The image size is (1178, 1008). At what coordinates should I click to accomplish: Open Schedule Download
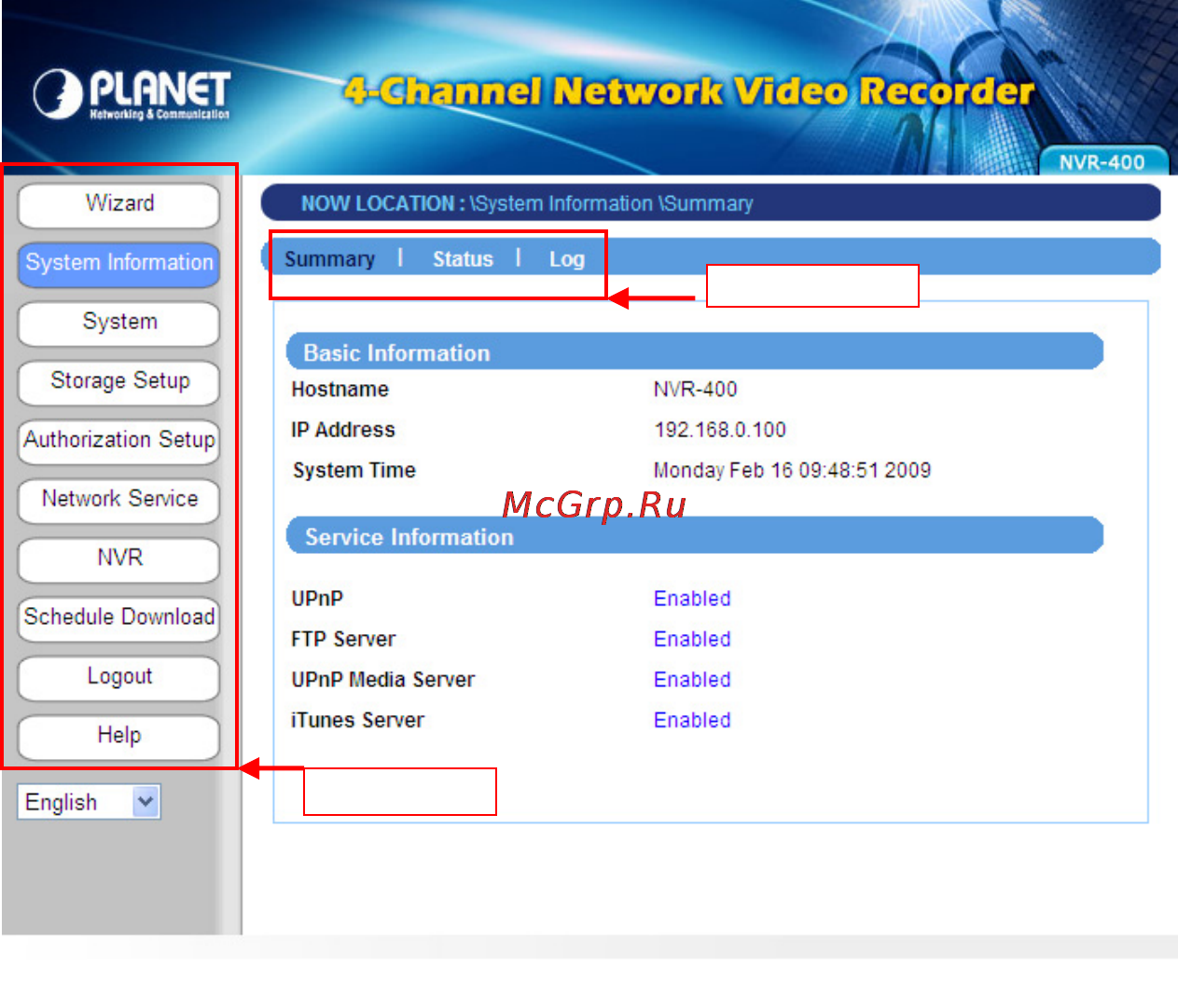point(119,618)
